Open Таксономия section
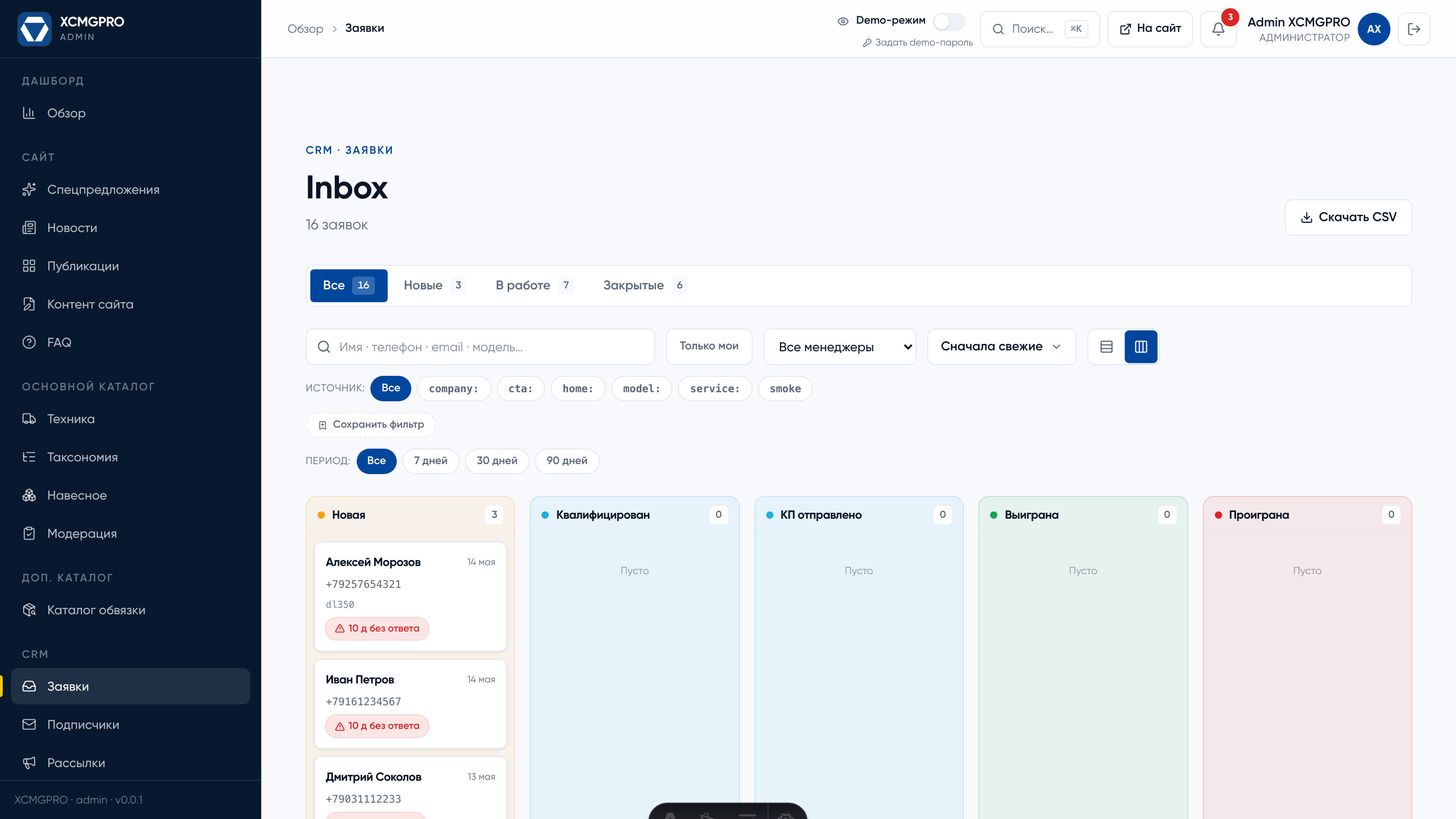The width and height of the screenshot is (1456, 819). pos(130,457)
